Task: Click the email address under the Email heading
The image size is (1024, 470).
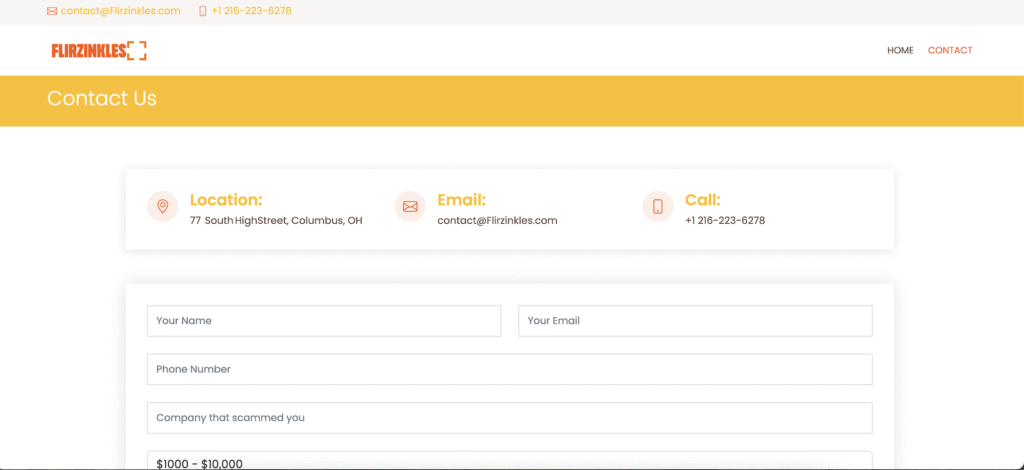Action: tap(497, 220)
